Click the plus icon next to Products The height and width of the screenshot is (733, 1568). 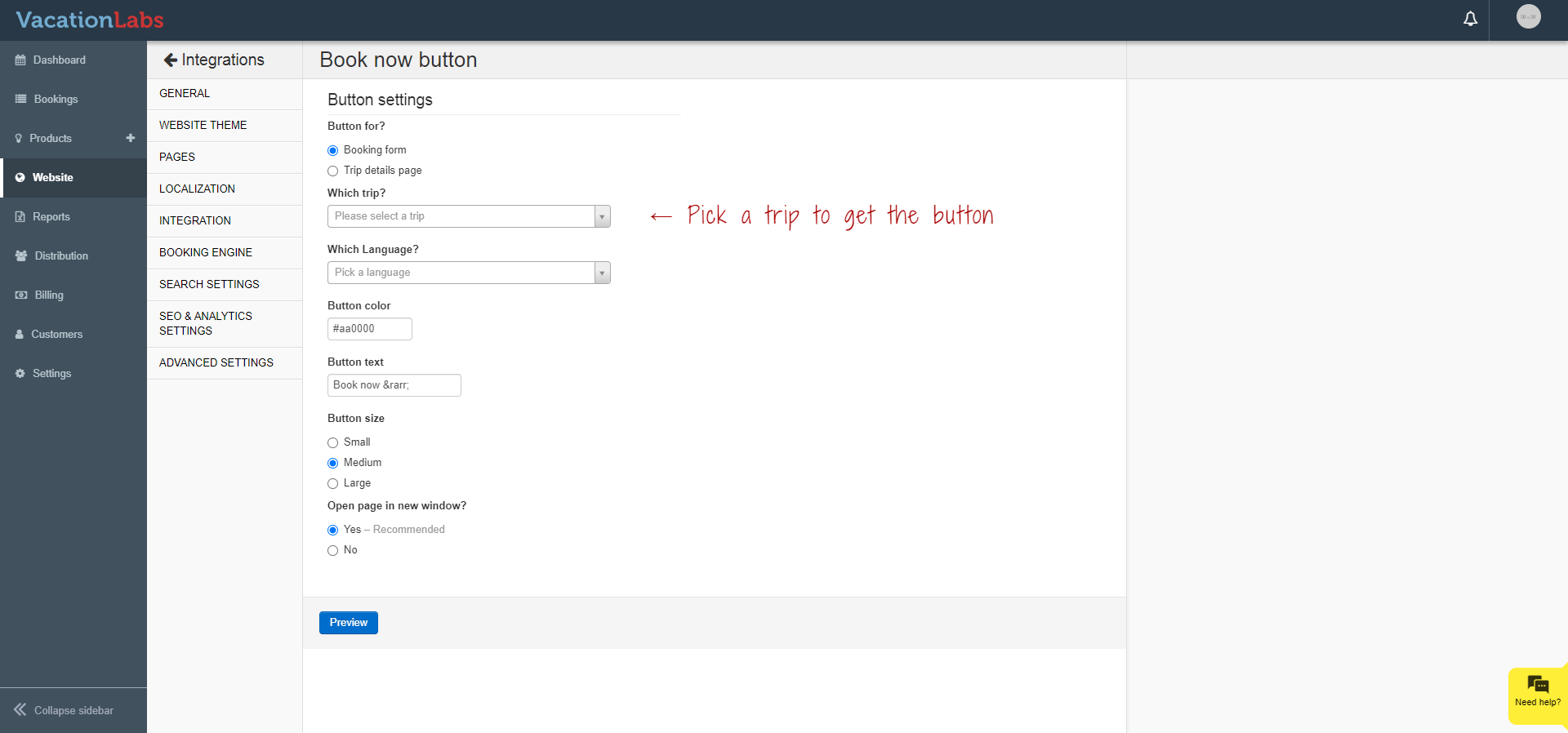point(131,138)
